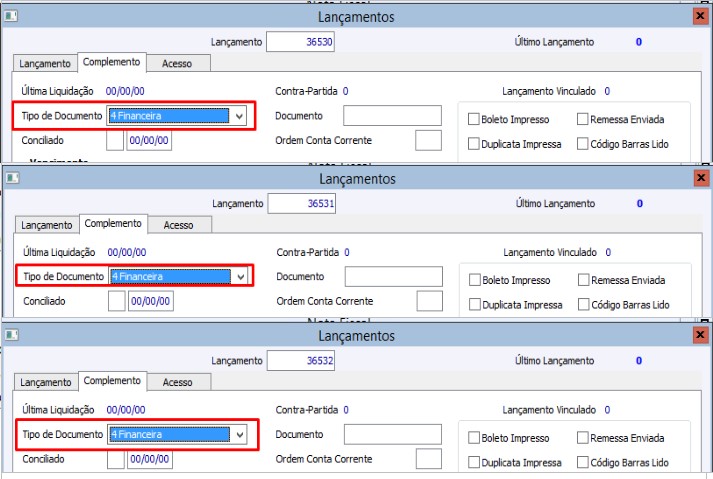Check Remessa Enviada in the Lançamento 36531 window
The width and height of the screenshot is (713, 479).
click(583, 280)
